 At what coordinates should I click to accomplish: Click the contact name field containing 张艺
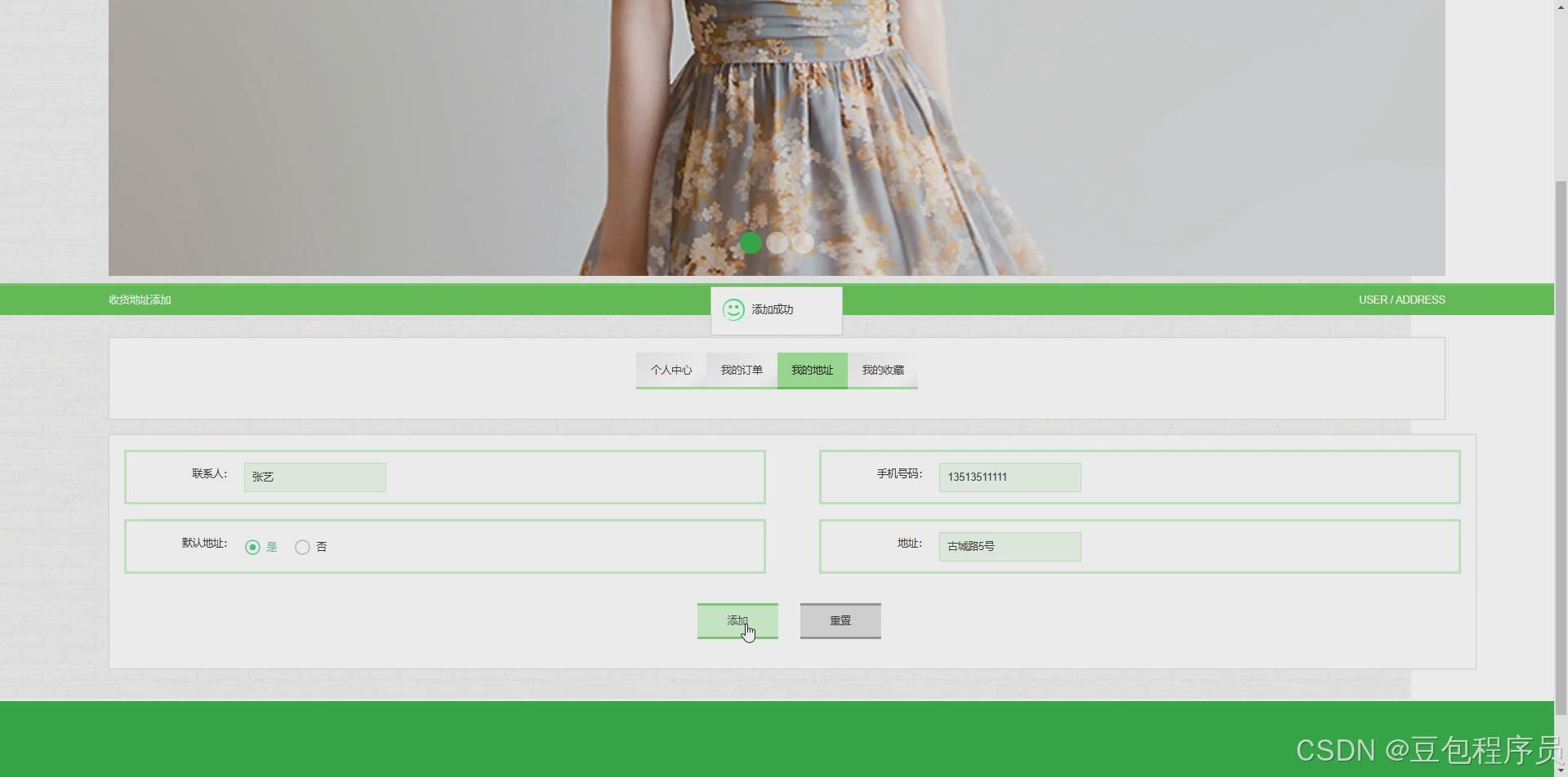pyautogui.click(x=314, y=477)
